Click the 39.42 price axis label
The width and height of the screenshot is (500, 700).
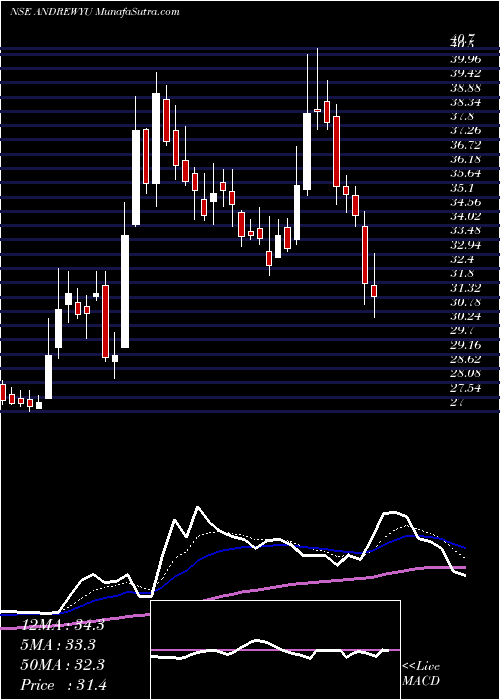pos(466,74)
